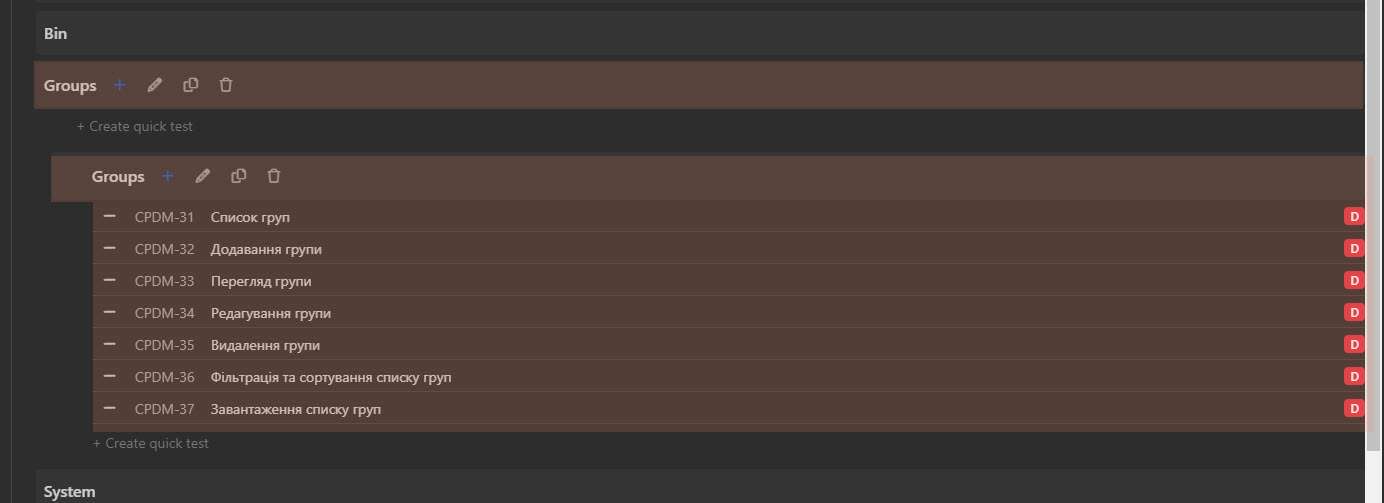This screenshot has height=503, width=1384.
Task: Click the vertical scrollbar on the right
Action: 1374,200
